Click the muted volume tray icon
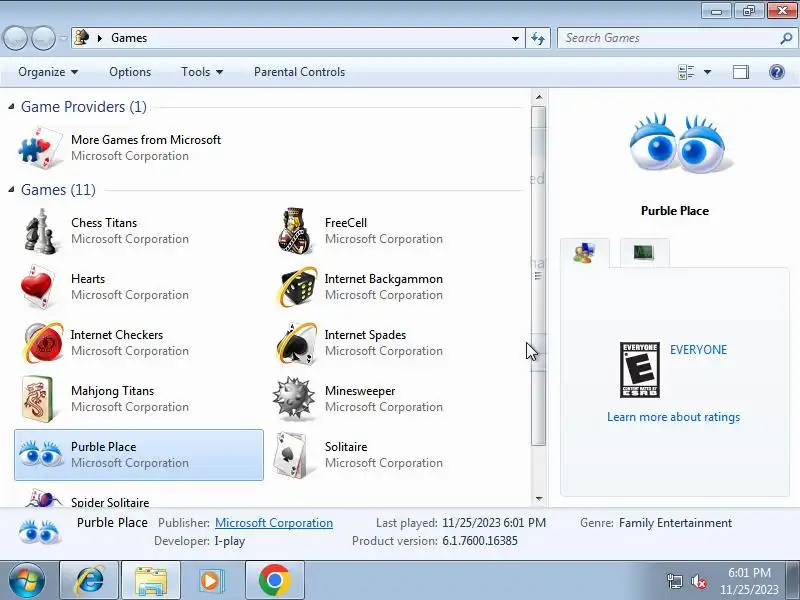This screenshot has width=800, height=600. (x=698, y=581)
